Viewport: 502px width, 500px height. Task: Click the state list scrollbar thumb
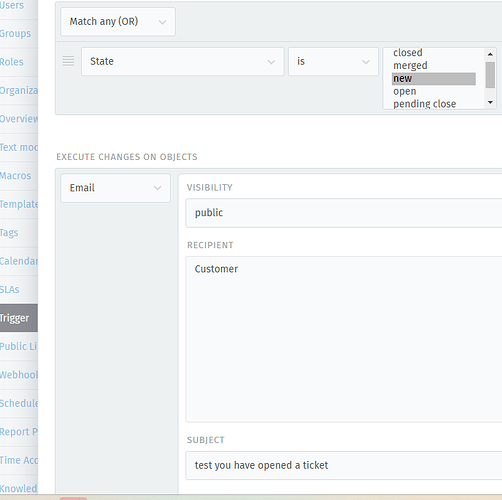[490, 75]
